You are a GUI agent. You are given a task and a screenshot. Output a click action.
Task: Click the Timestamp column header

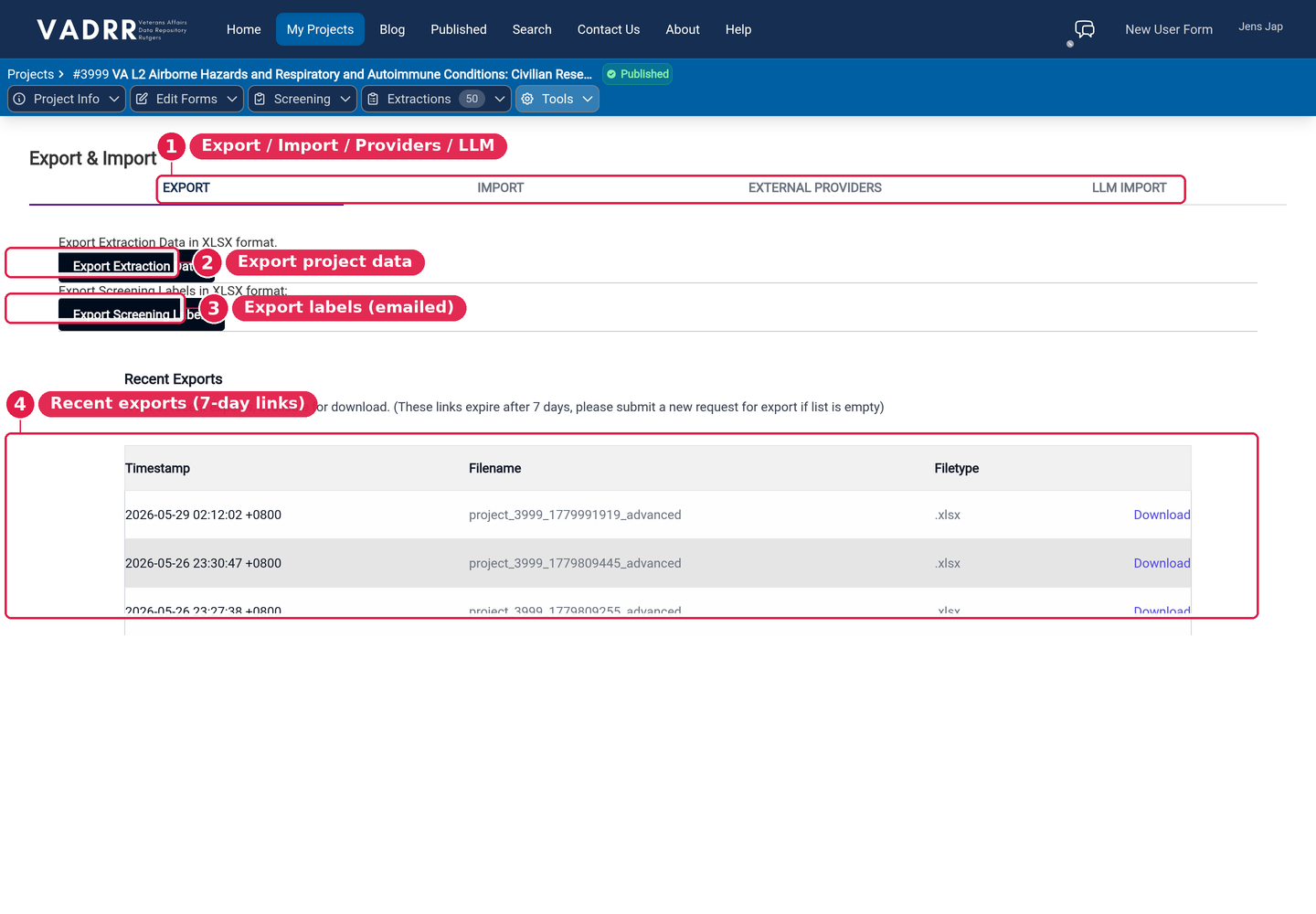(x=157, y=468)
